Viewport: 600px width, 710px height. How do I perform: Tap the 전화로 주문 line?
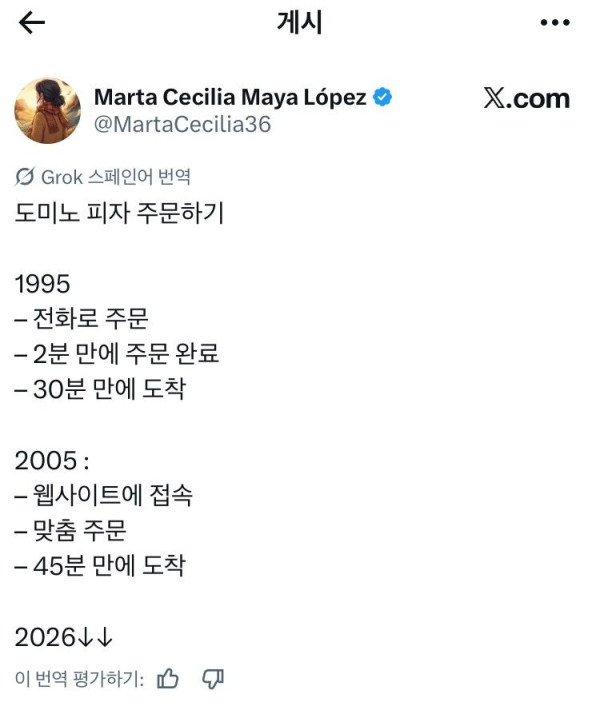tap(82, 318)
